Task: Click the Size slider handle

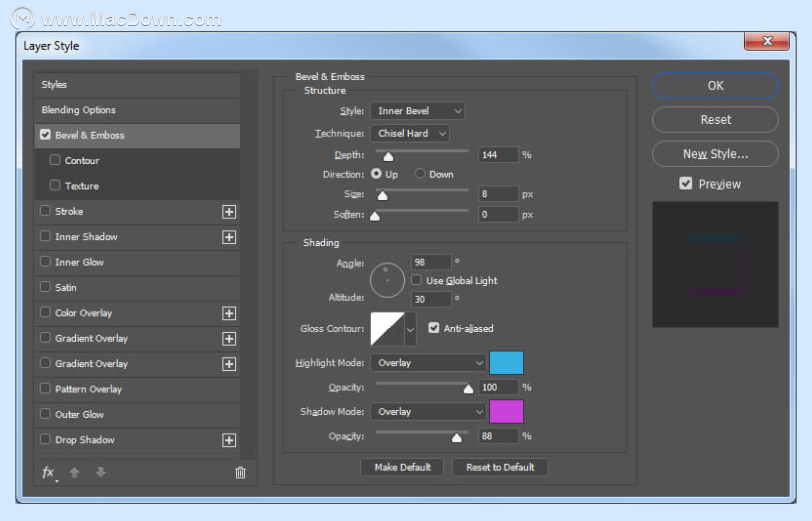Action: (382, 195)
